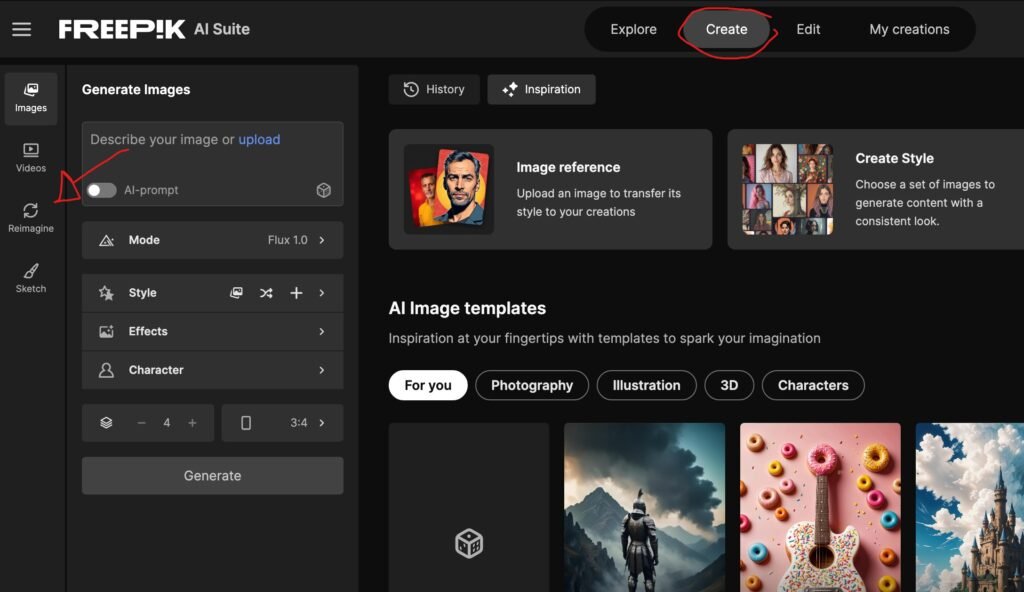Open the Sketch sidebar tool
The image size is (1024, 592).
[31, 278]
